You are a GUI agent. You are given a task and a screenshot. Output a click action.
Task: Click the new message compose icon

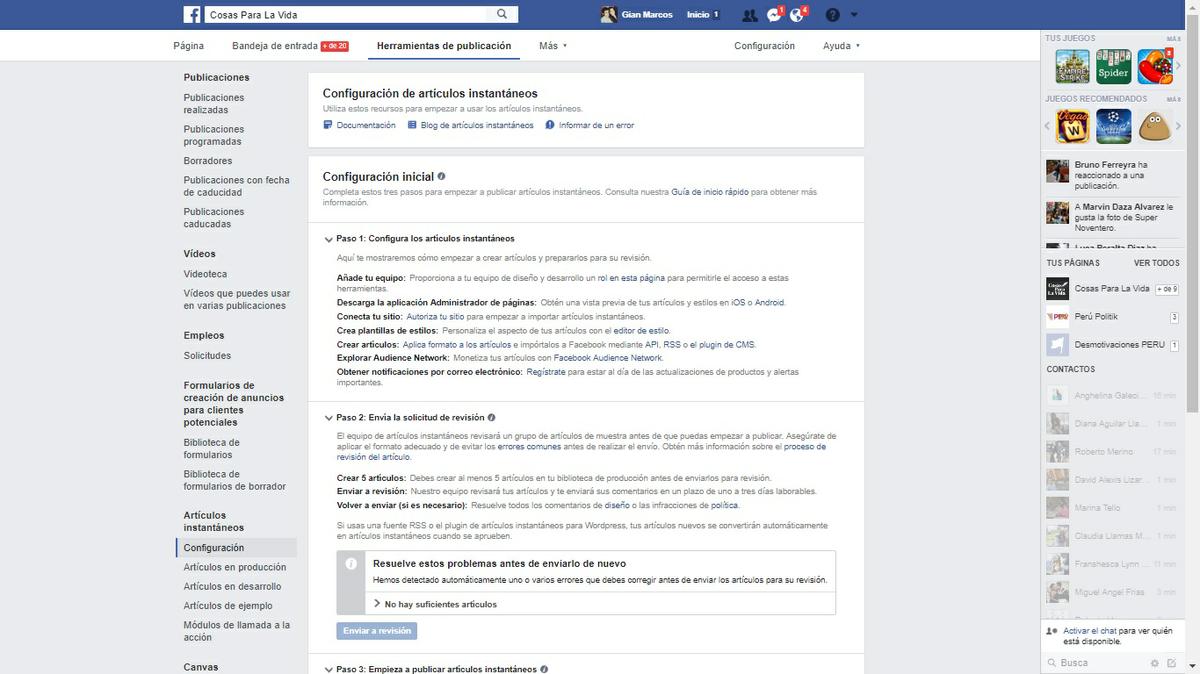1173,662
